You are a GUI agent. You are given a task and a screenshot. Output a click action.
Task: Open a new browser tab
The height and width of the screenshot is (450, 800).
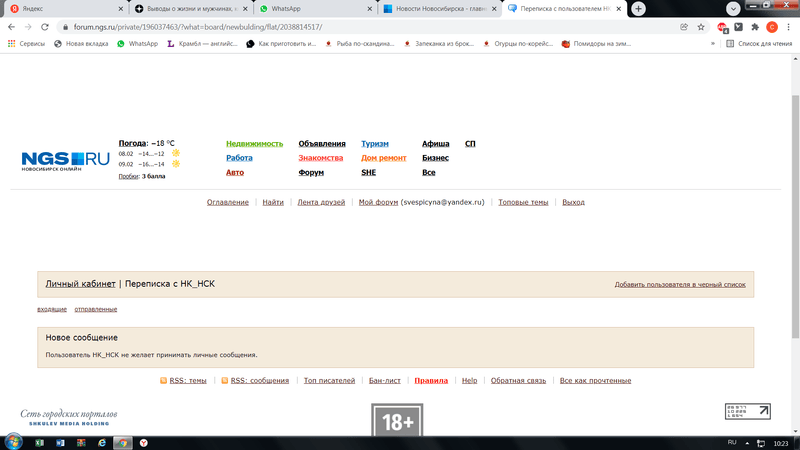coord(638,9)
